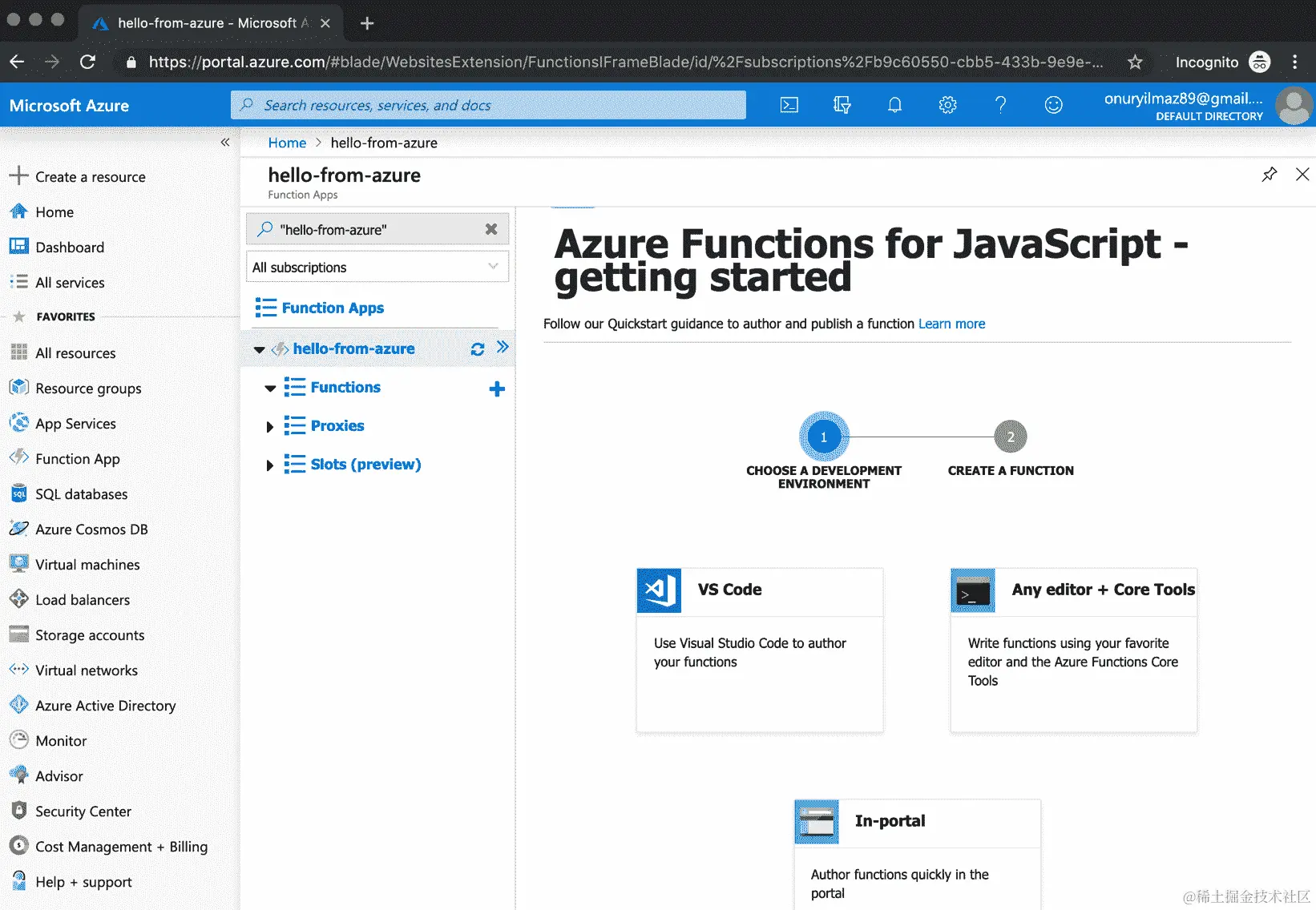Go back in browser history
The image size is (1316, 910).
point(17,62)
